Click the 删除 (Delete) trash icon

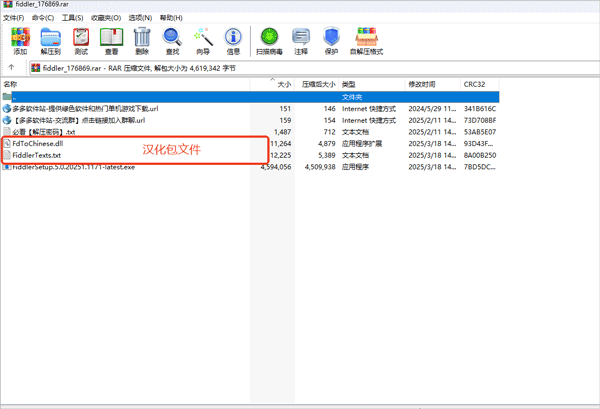pyautogui.click(x=142, y=40)
